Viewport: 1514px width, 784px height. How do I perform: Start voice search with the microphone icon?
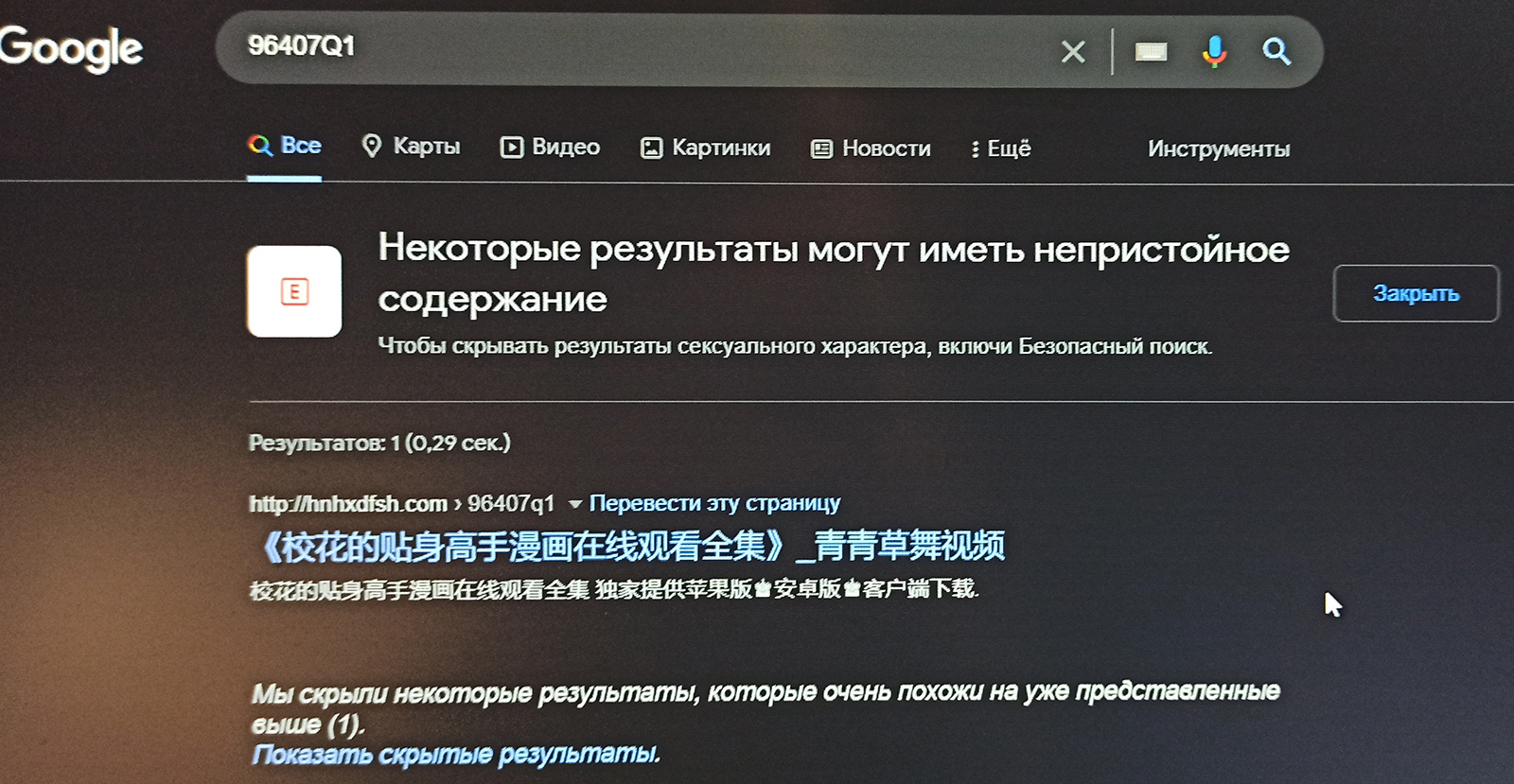point(1214,51)
